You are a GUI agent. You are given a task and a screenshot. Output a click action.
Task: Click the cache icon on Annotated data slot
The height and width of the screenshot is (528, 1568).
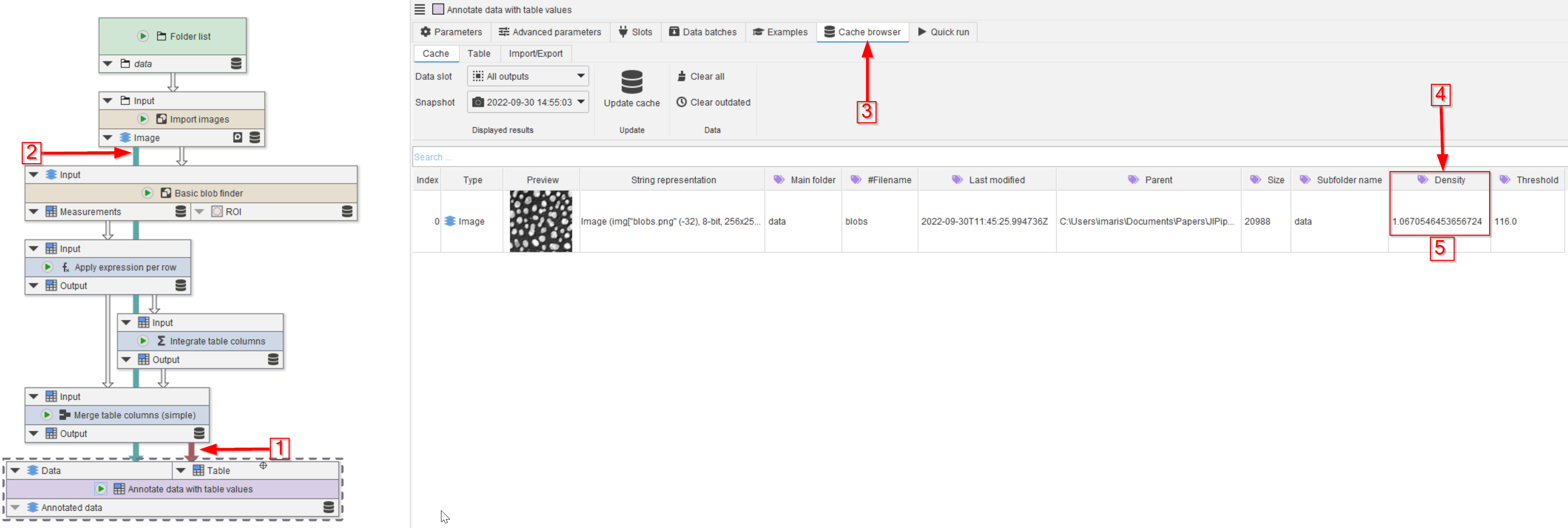coord(328,507)
